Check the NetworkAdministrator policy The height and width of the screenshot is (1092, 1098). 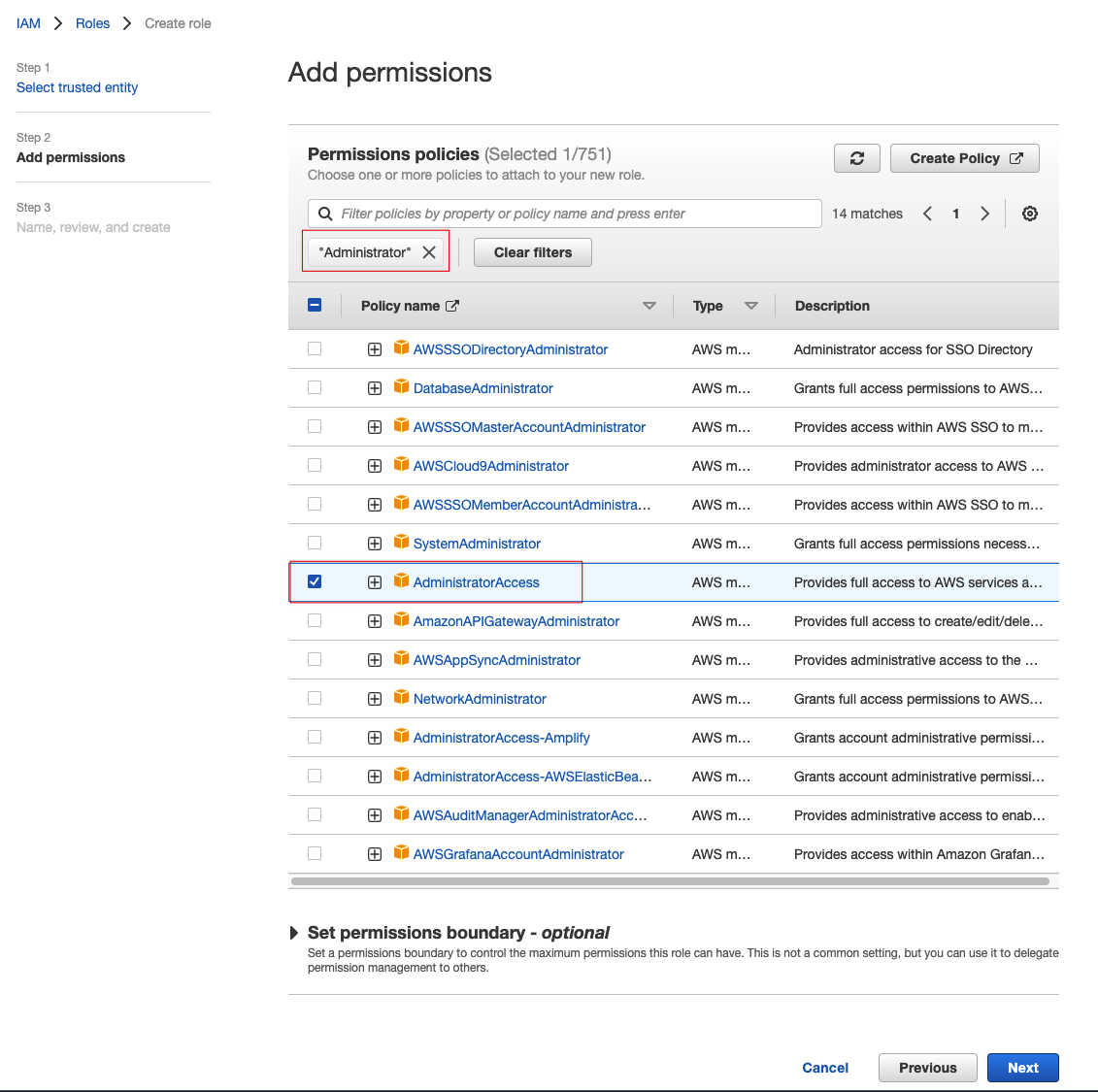point(315,698)
